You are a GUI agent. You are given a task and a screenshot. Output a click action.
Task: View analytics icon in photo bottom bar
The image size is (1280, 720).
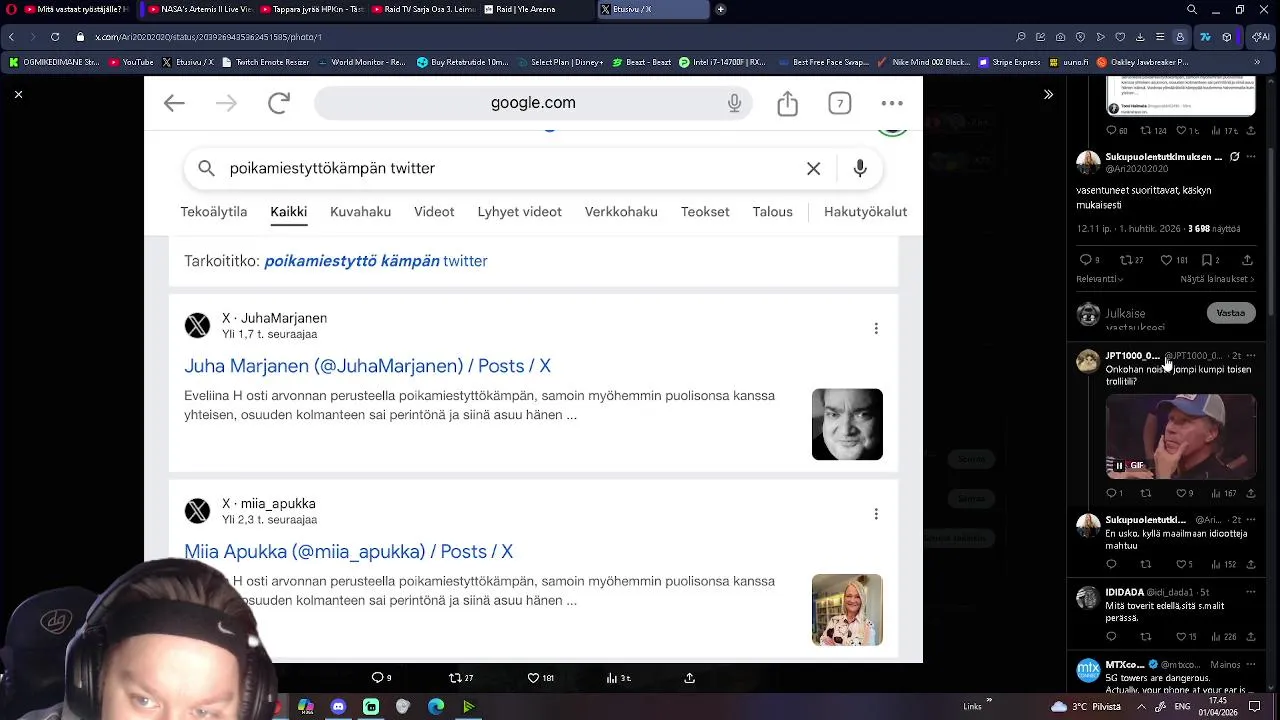click(x=611, y=678)
